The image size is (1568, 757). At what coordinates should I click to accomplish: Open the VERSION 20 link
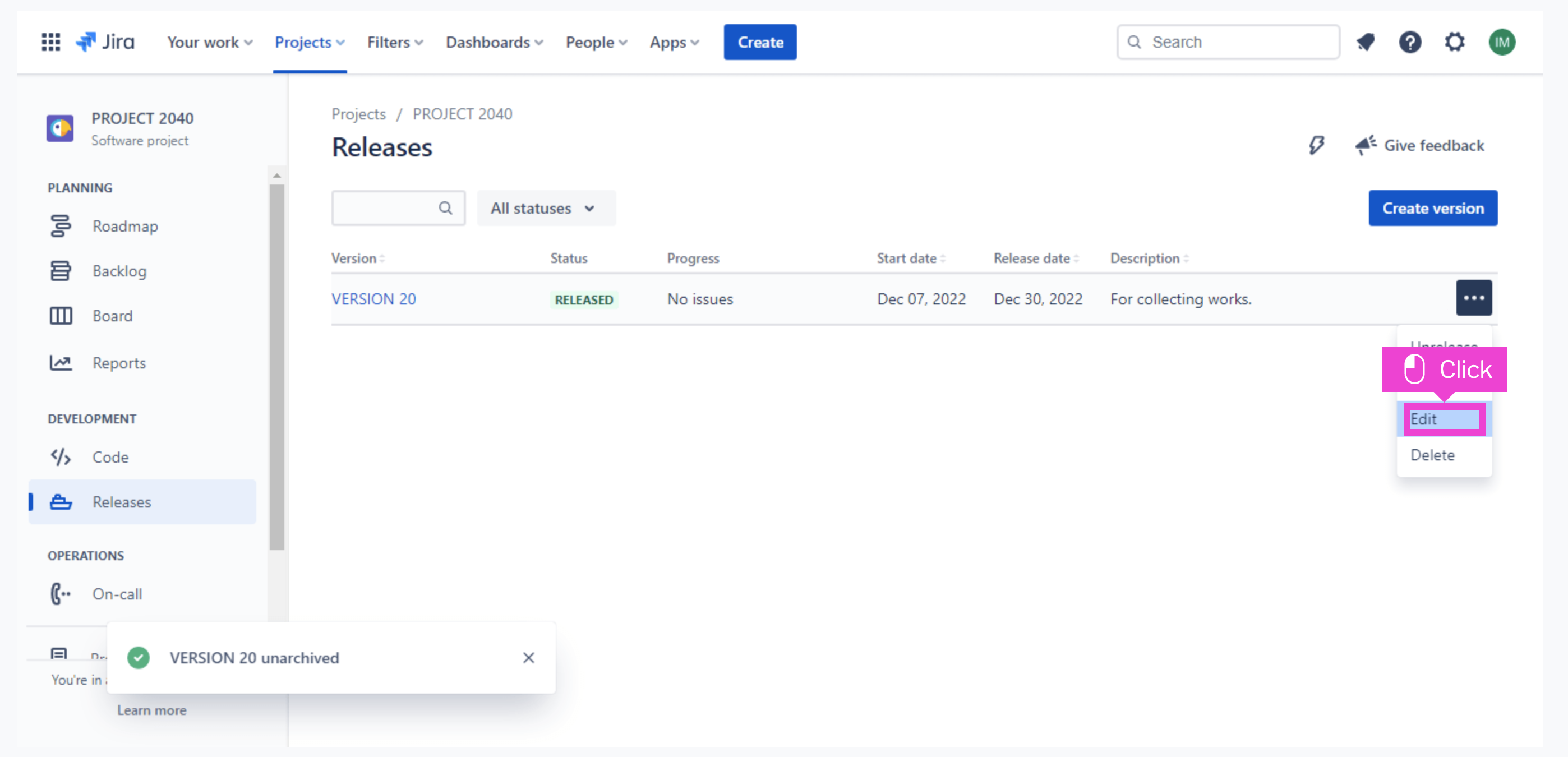pyautogui.click(x=373, y=299)
